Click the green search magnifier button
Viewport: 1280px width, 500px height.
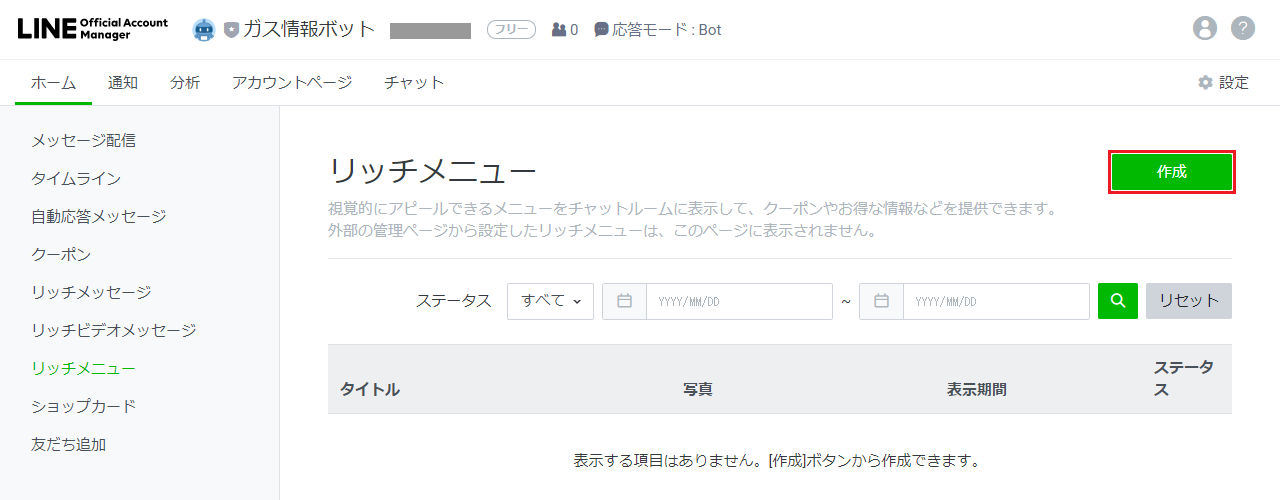(1118, 301)
